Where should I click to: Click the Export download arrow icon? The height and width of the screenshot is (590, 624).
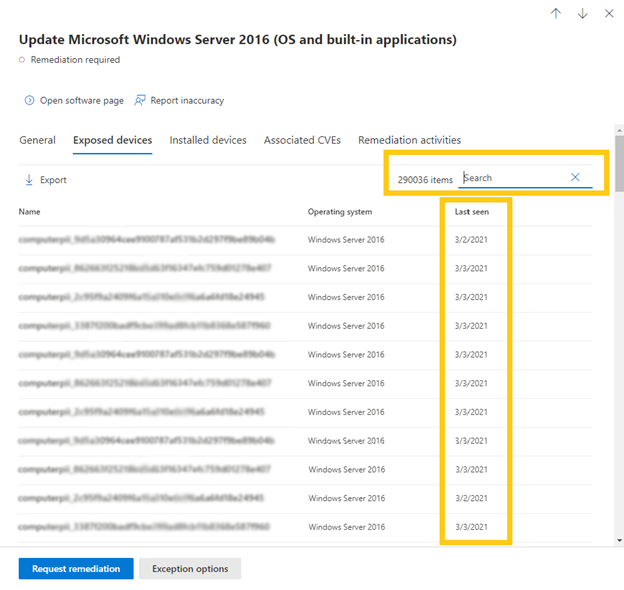29,180
